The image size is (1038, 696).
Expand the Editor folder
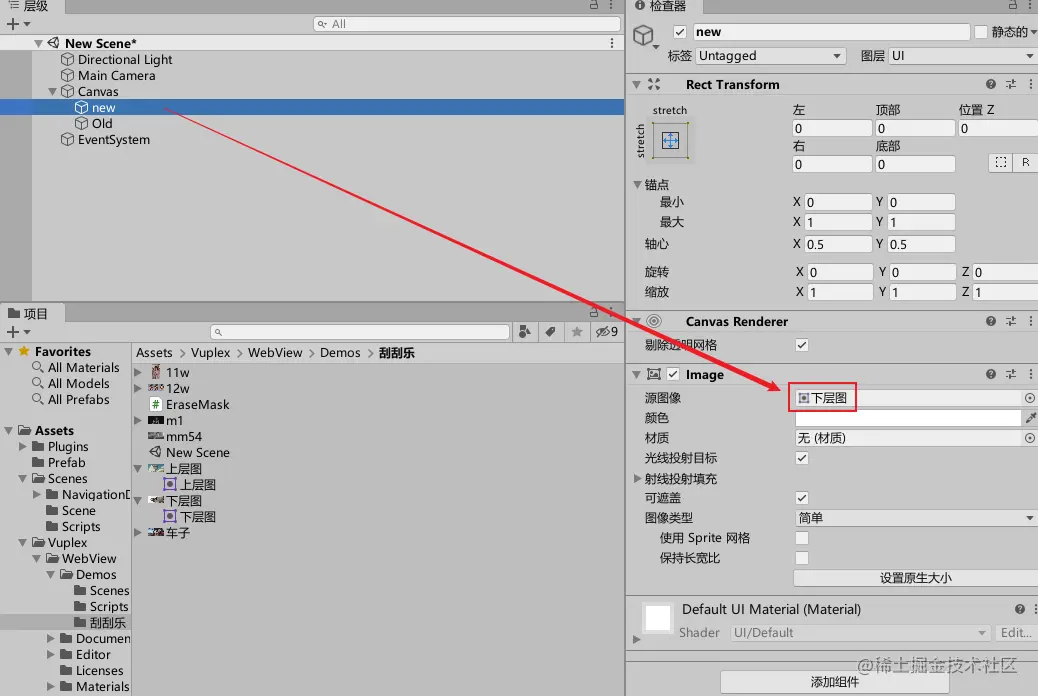click(x=51, y=654)
